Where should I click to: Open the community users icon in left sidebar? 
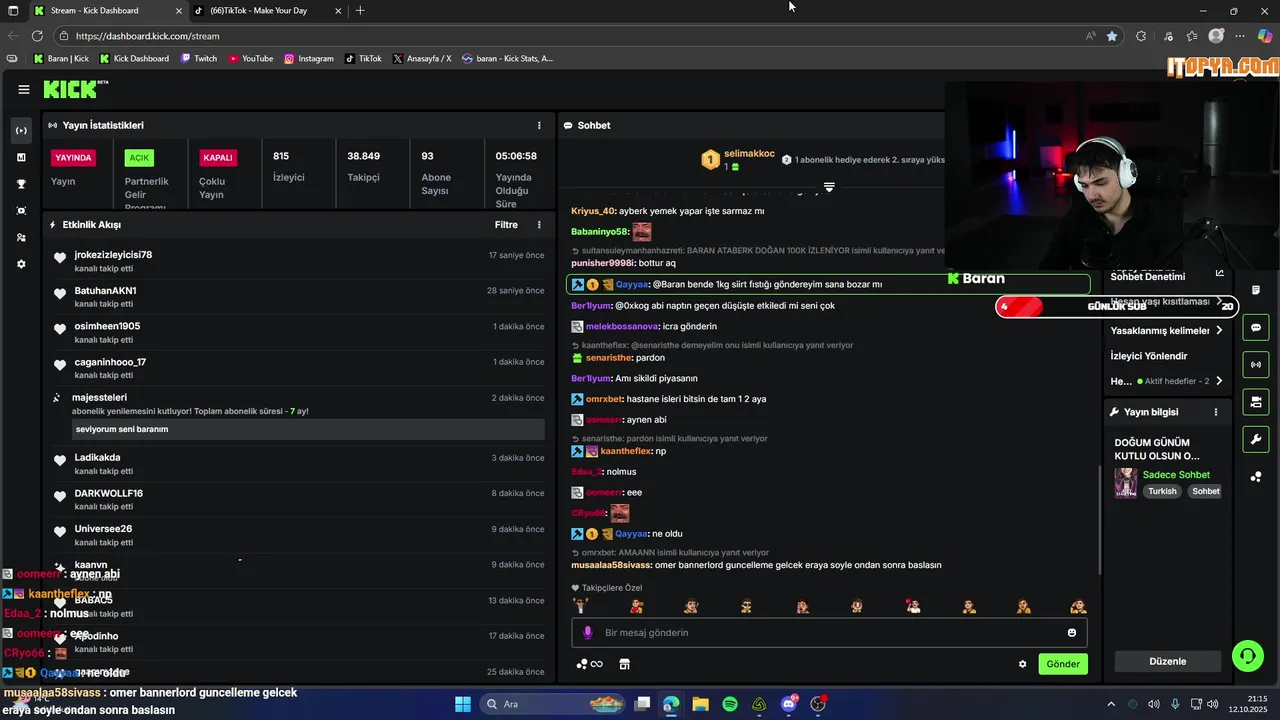point(21,237)
